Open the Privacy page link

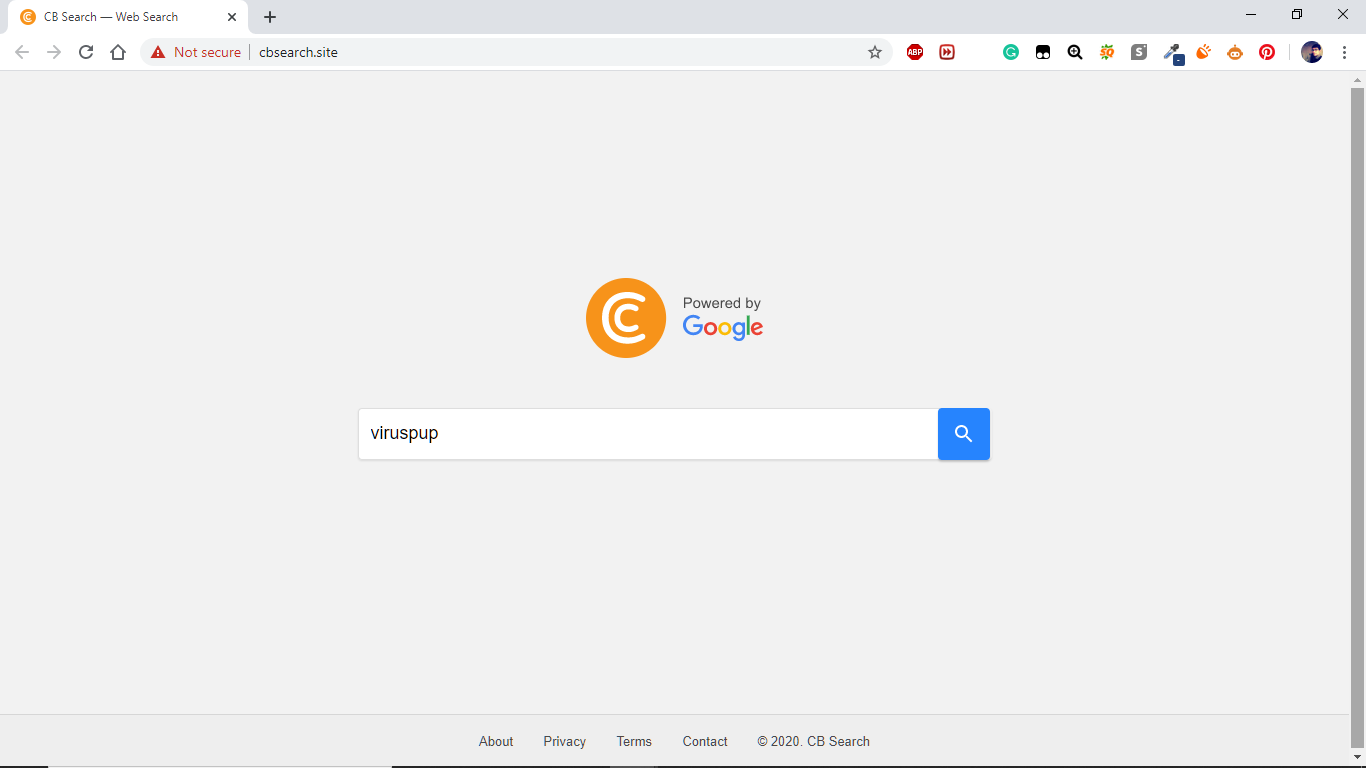pos(564,741)
